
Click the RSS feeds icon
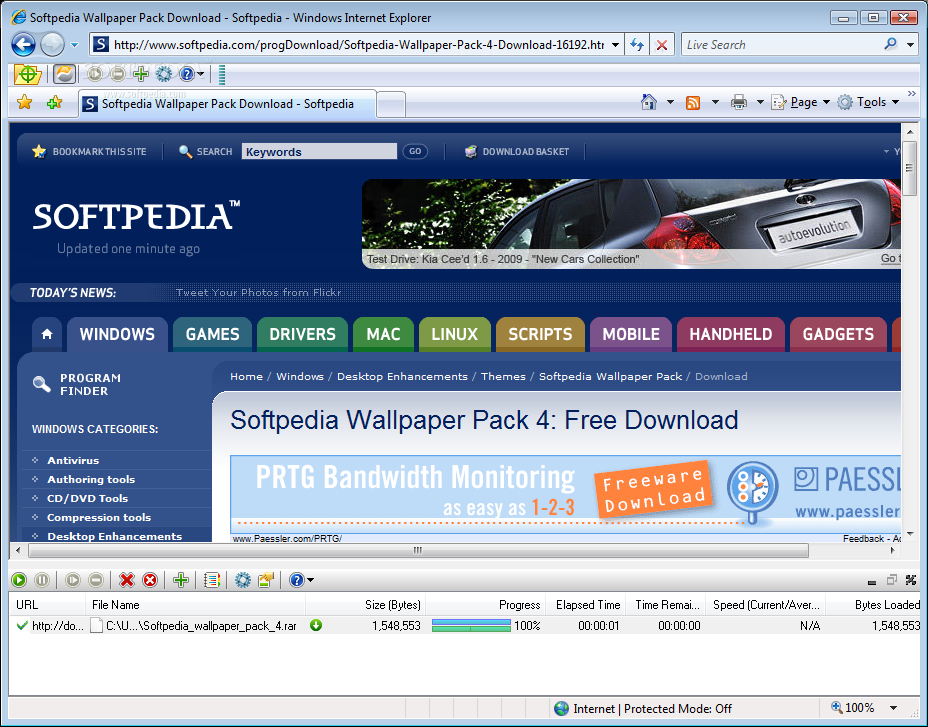click(693, 102)
